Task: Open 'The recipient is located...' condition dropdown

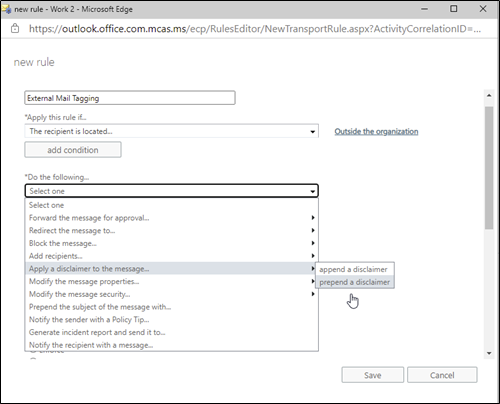Action: click(x=172, y=131)
